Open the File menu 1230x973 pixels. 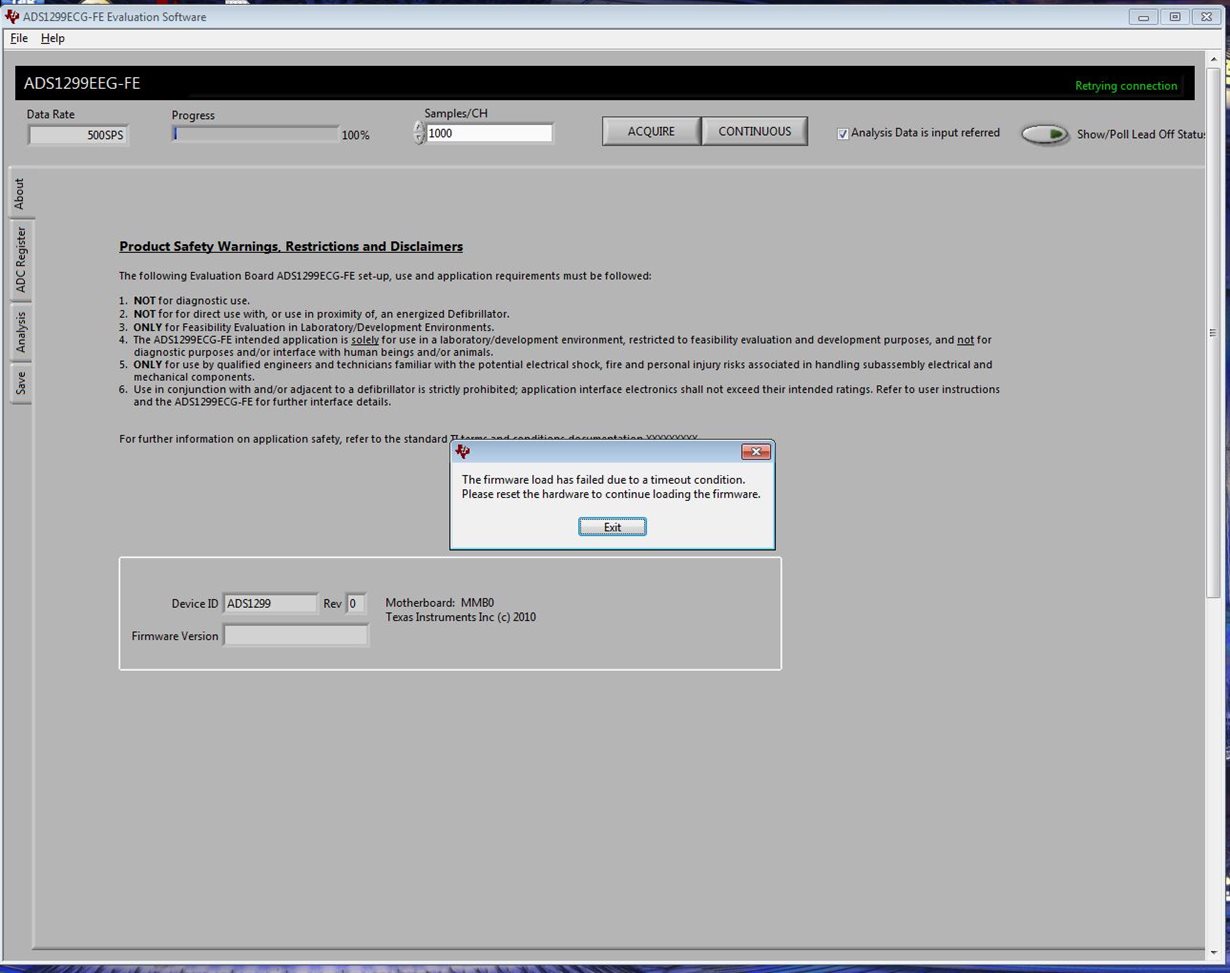click(x=19, y=38)
